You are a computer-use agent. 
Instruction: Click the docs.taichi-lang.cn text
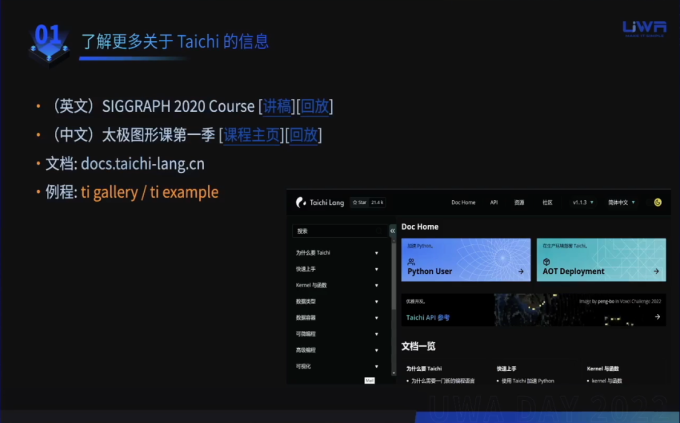pos(143,164)
